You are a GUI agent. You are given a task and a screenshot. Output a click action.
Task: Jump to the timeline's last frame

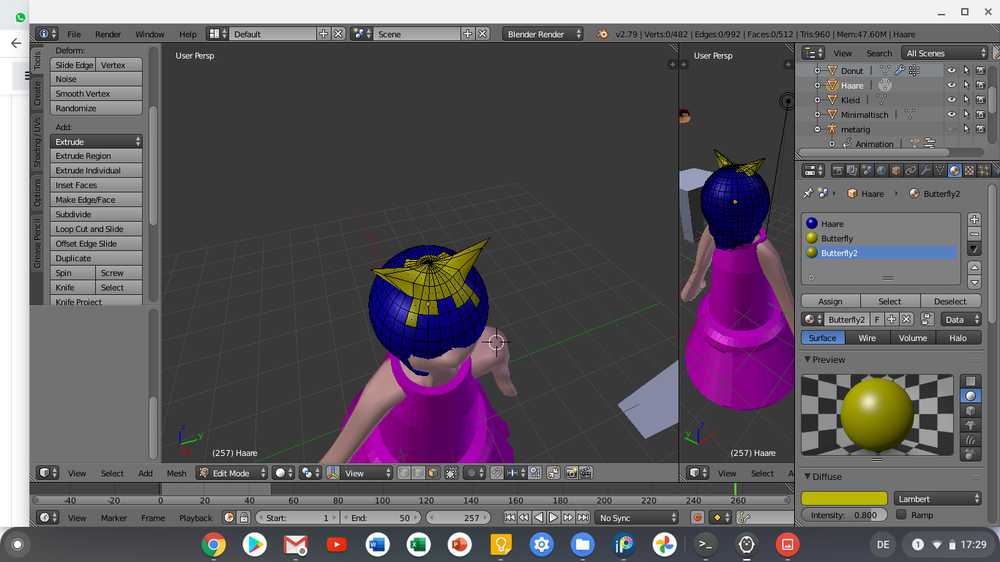(583, 517)
